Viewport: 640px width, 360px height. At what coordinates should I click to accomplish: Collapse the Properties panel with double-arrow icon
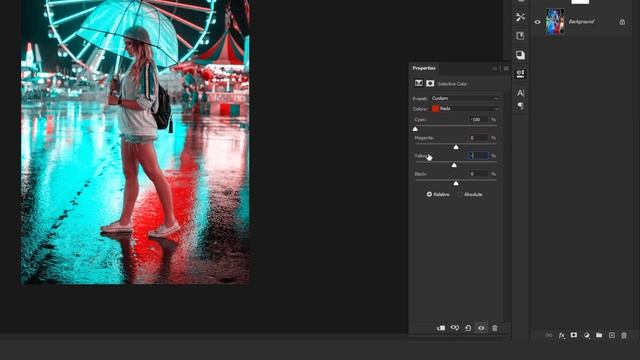click(495, 69)
